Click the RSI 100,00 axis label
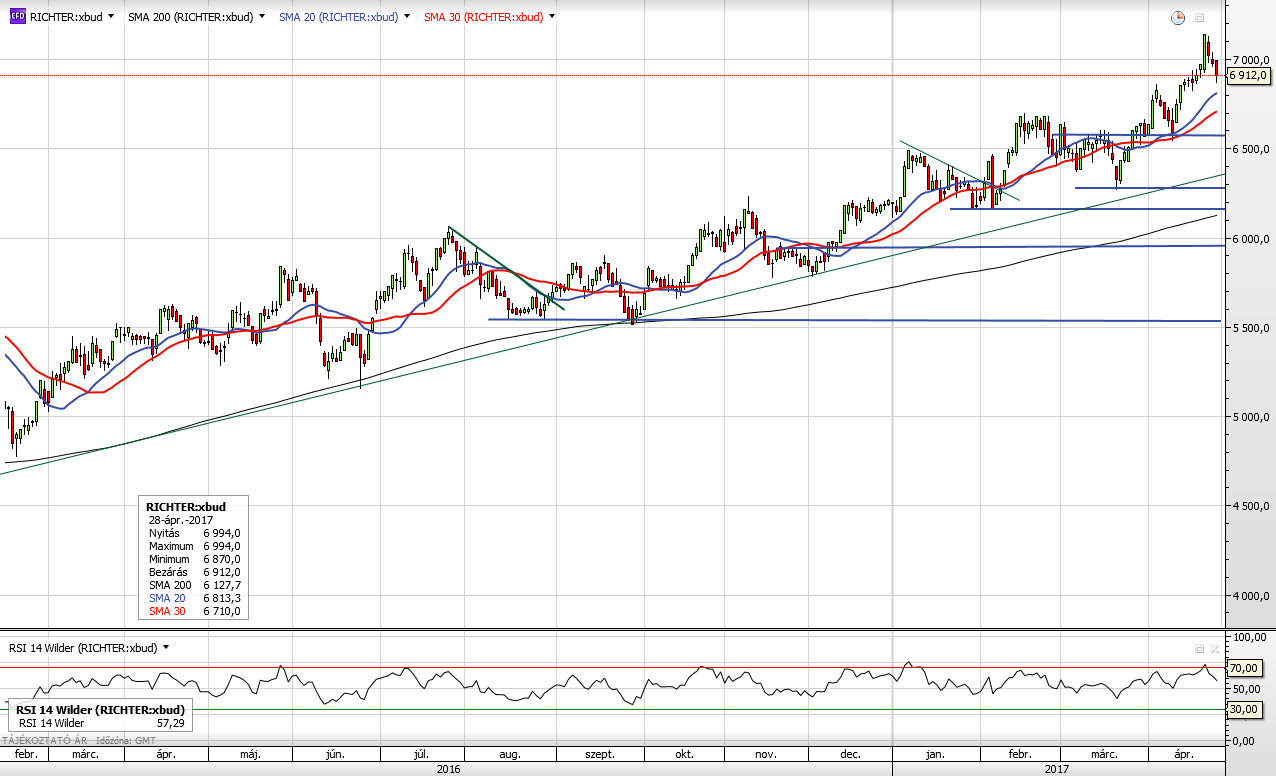 [x=1250, y=637]
